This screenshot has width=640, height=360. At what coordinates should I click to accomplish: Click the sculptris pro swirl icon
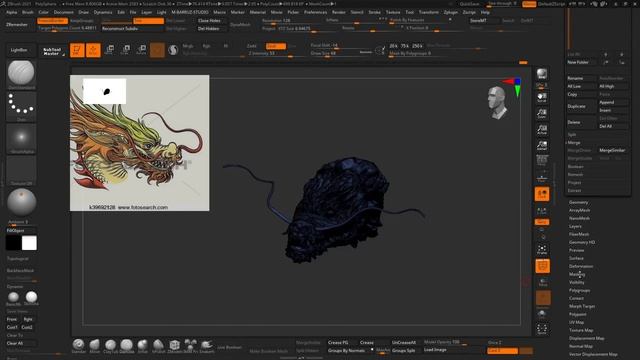[x=173, y=50]
